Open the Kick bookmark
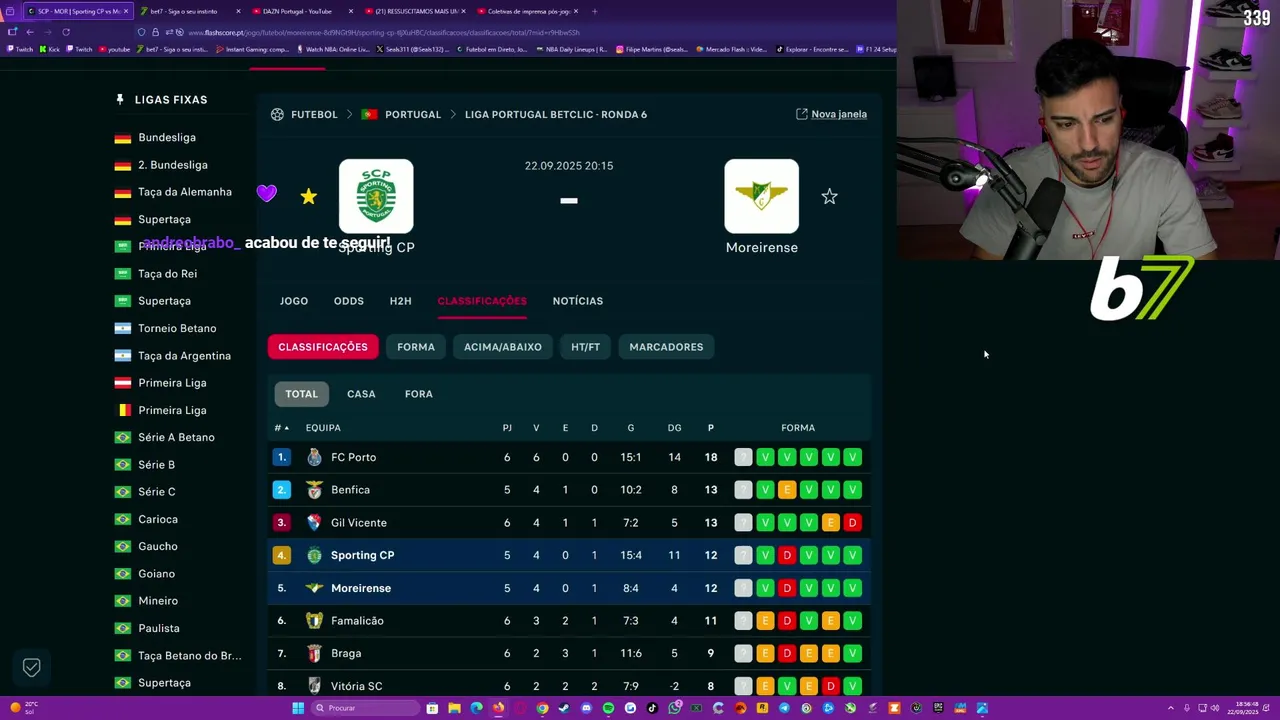Viewport: 1280px width, 720px height. click(x=50, y=49)
